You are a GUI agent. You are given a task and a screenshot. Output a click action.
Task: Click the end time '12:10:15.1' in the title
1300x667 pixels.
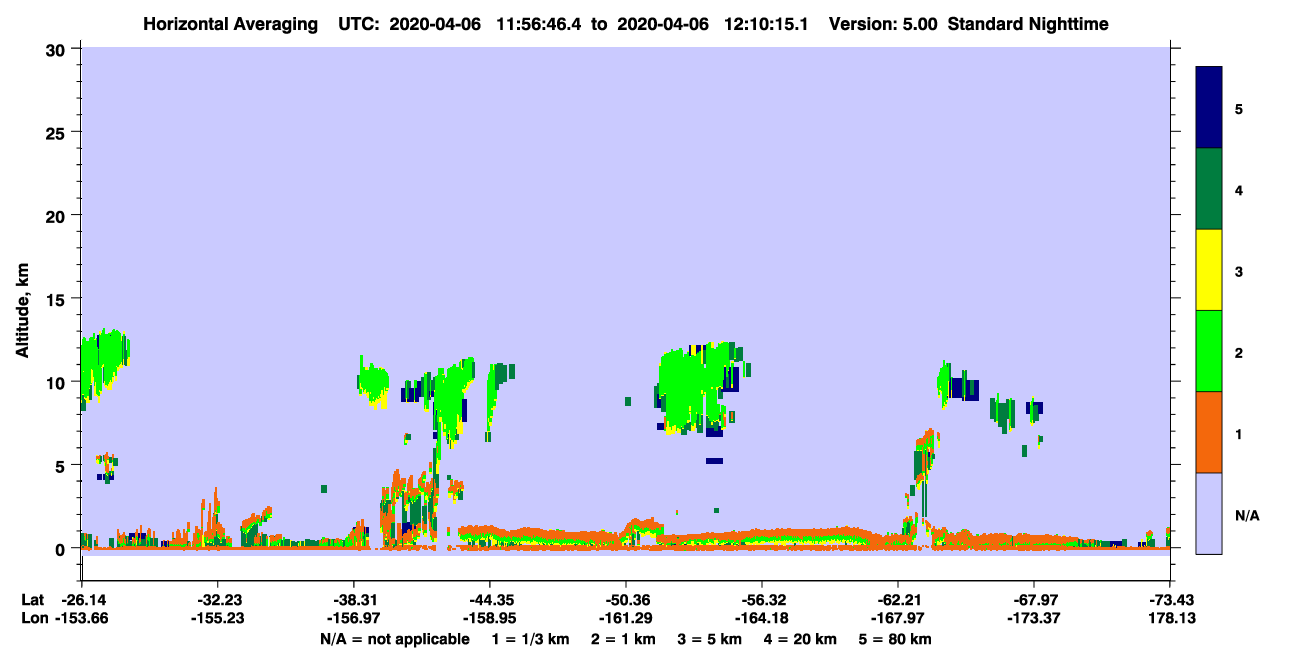766,24
